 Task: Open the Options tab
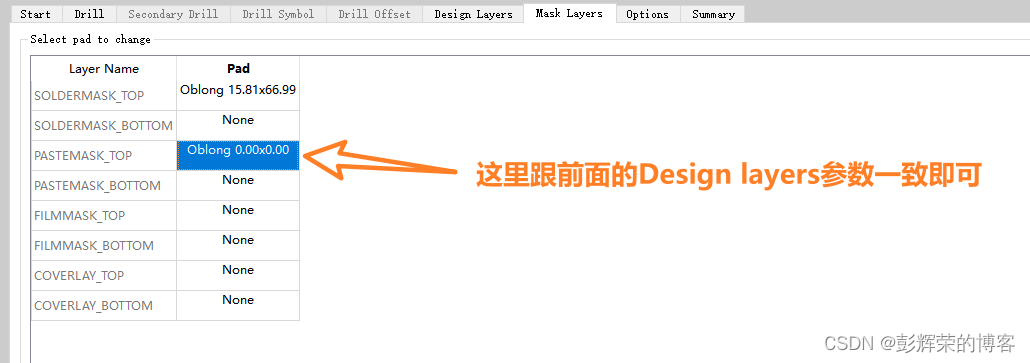tap(647, 14)
